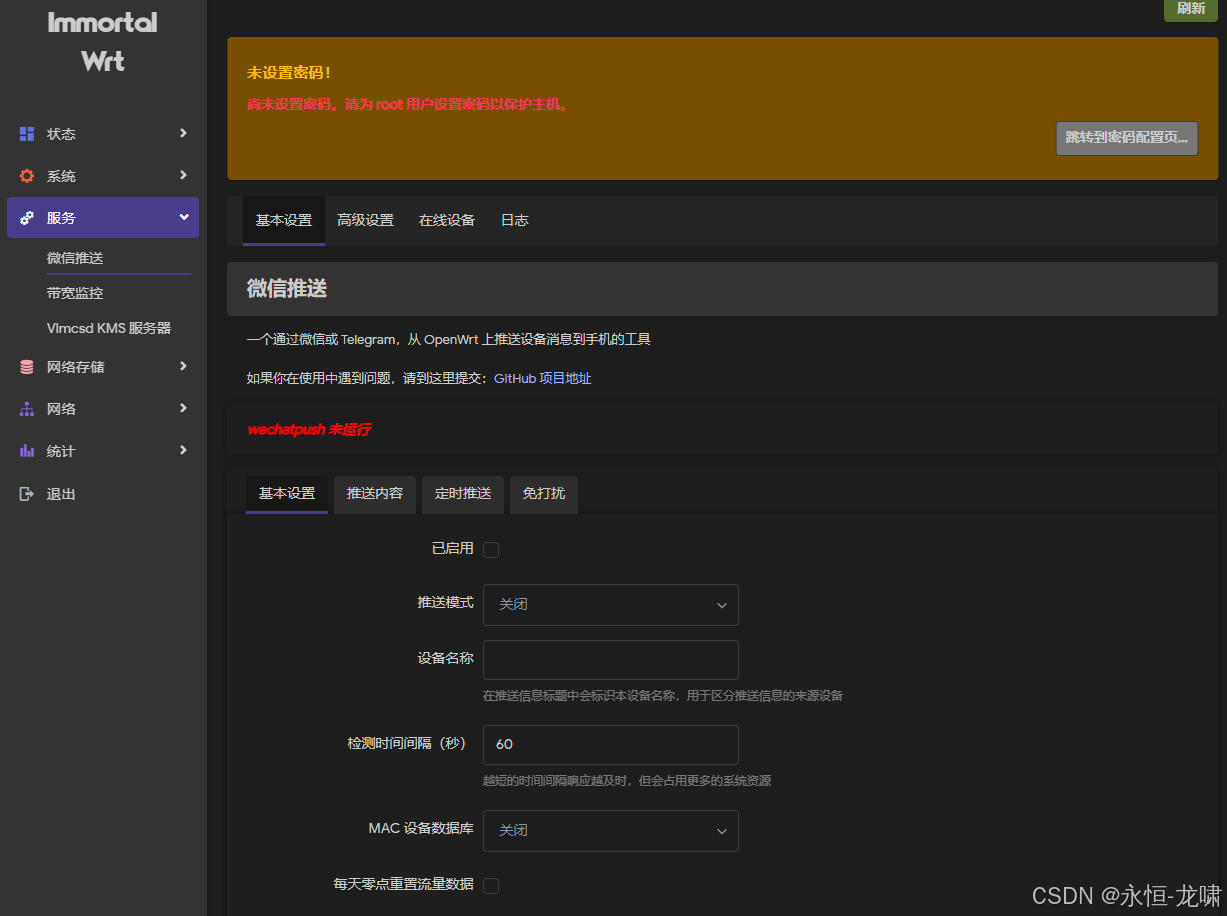
Task: Click the 跳转到密码配置页 button
Action: (1127, 138)
